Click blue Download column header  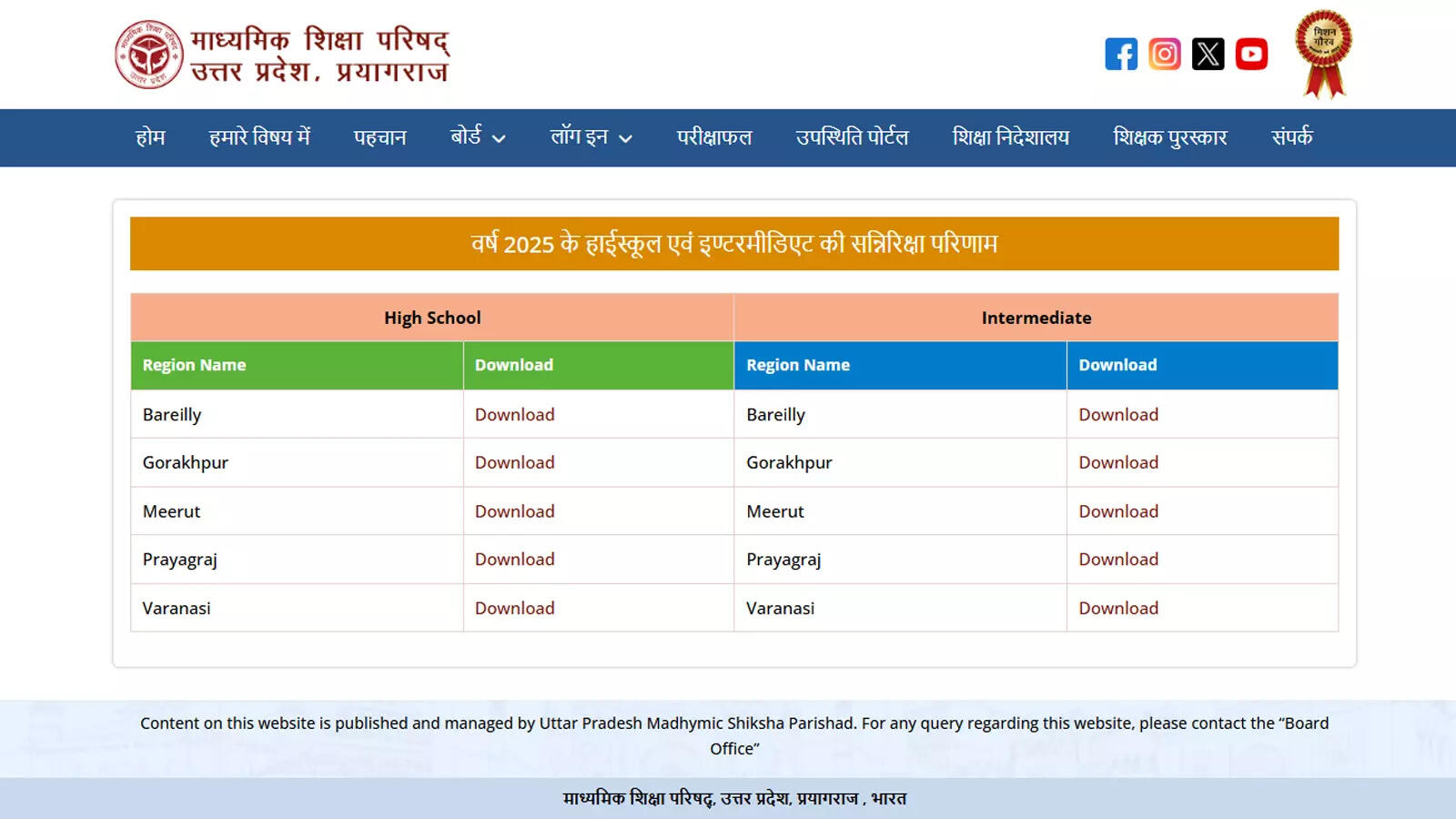pyautogui.click(x=1202, y=365)
